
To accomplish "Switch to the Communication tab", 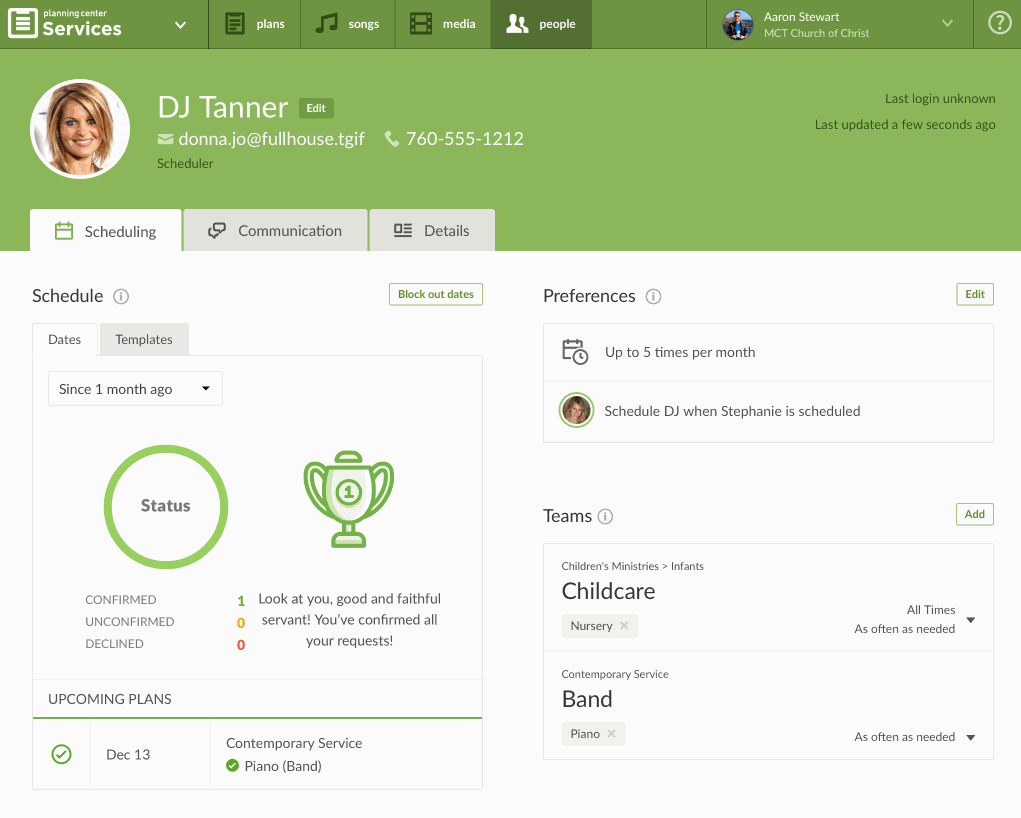I will click(x=275, y=231).
